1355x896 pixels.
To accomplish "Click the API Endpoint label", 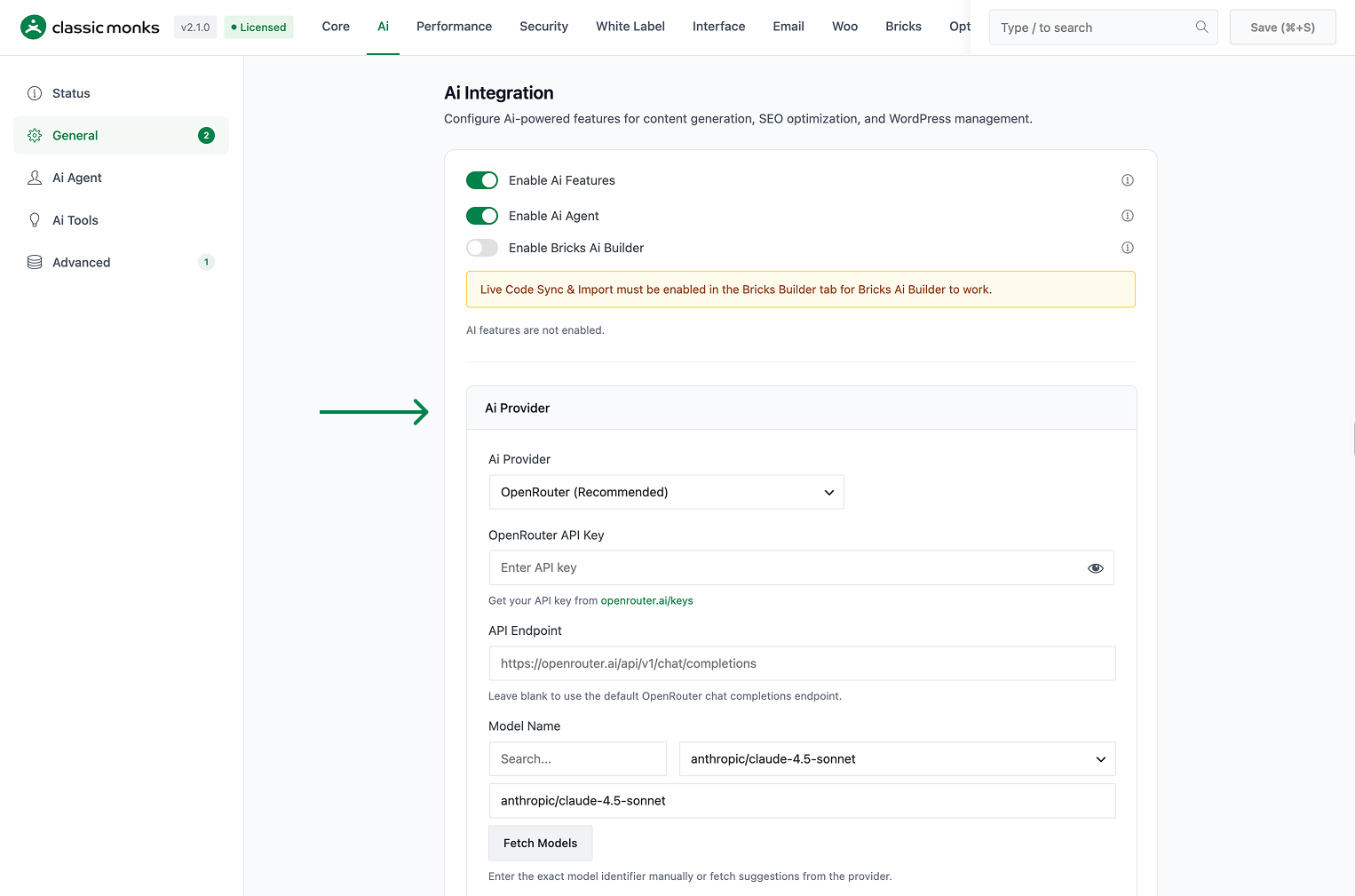I will point(525,630).
